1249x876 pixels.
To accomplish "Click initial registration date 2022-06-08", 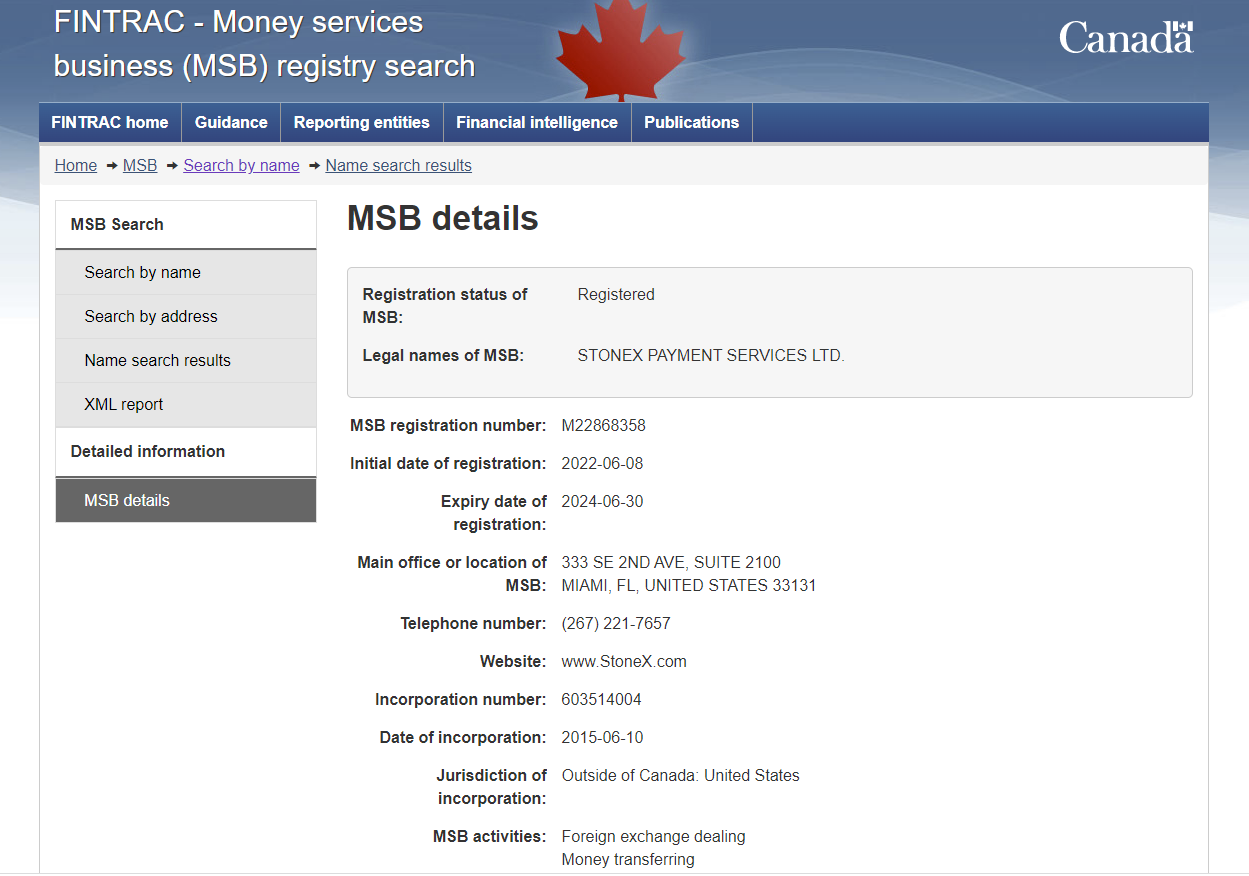I will pyautogui.click(x=603, y=463).
